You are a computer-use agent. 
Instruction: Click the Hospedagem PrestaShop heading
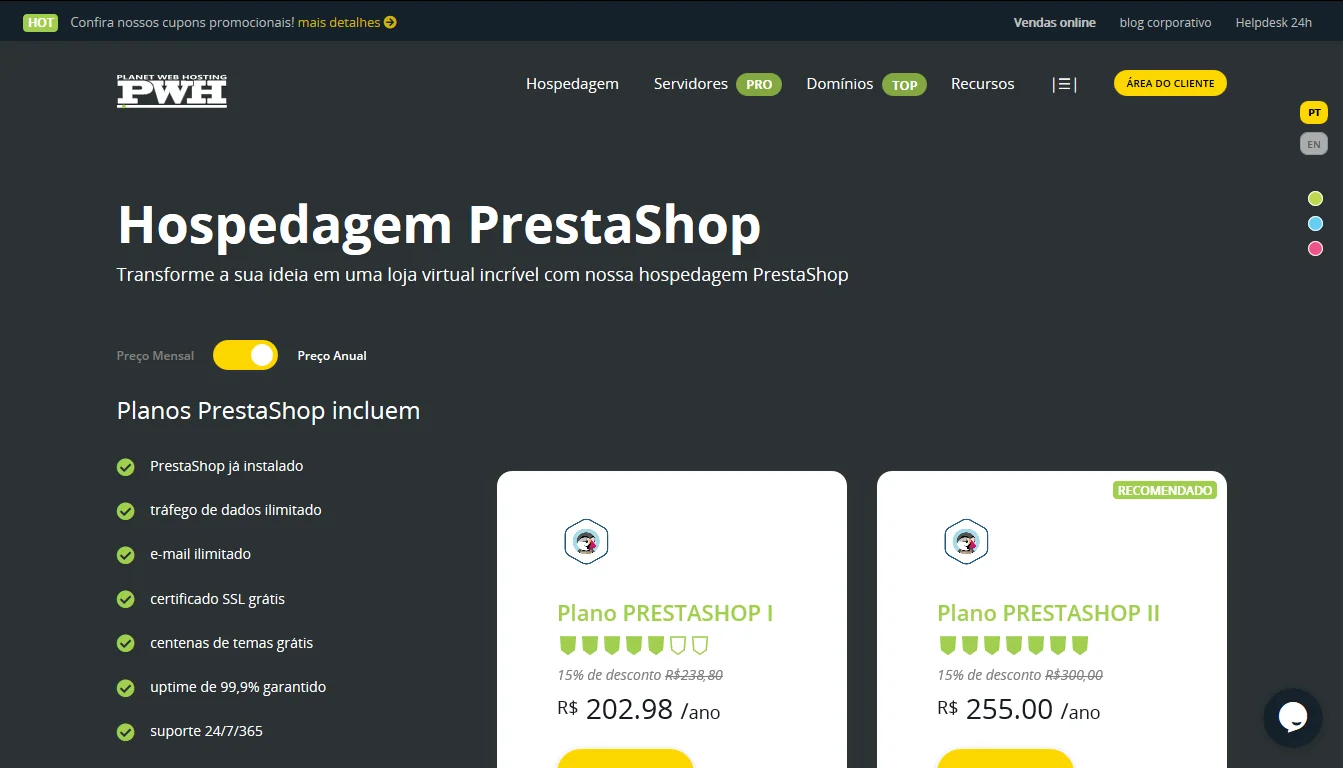[x=439, y=224]
